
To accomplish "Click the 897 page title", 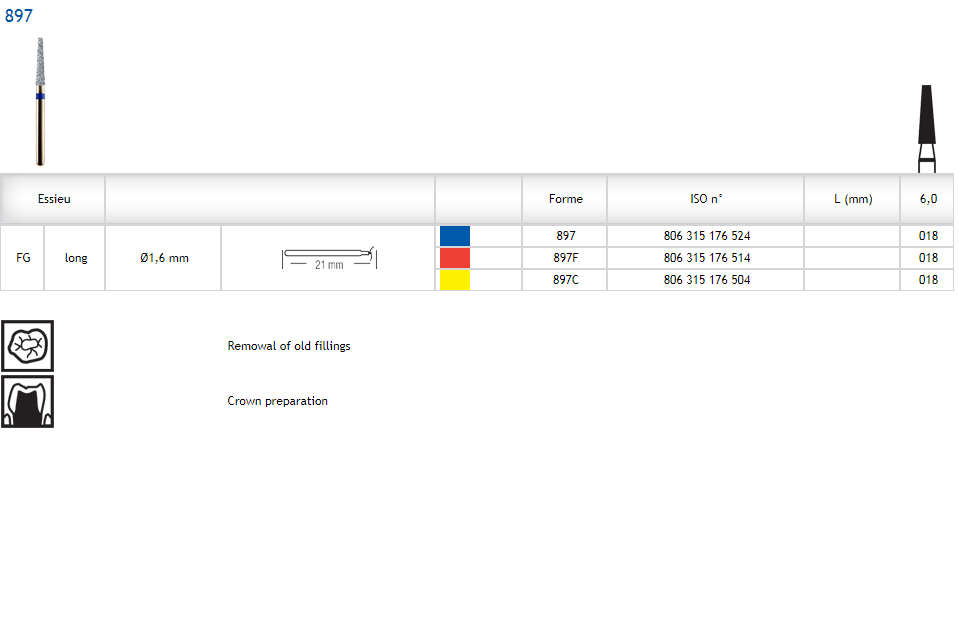I will tap(19, 16).
